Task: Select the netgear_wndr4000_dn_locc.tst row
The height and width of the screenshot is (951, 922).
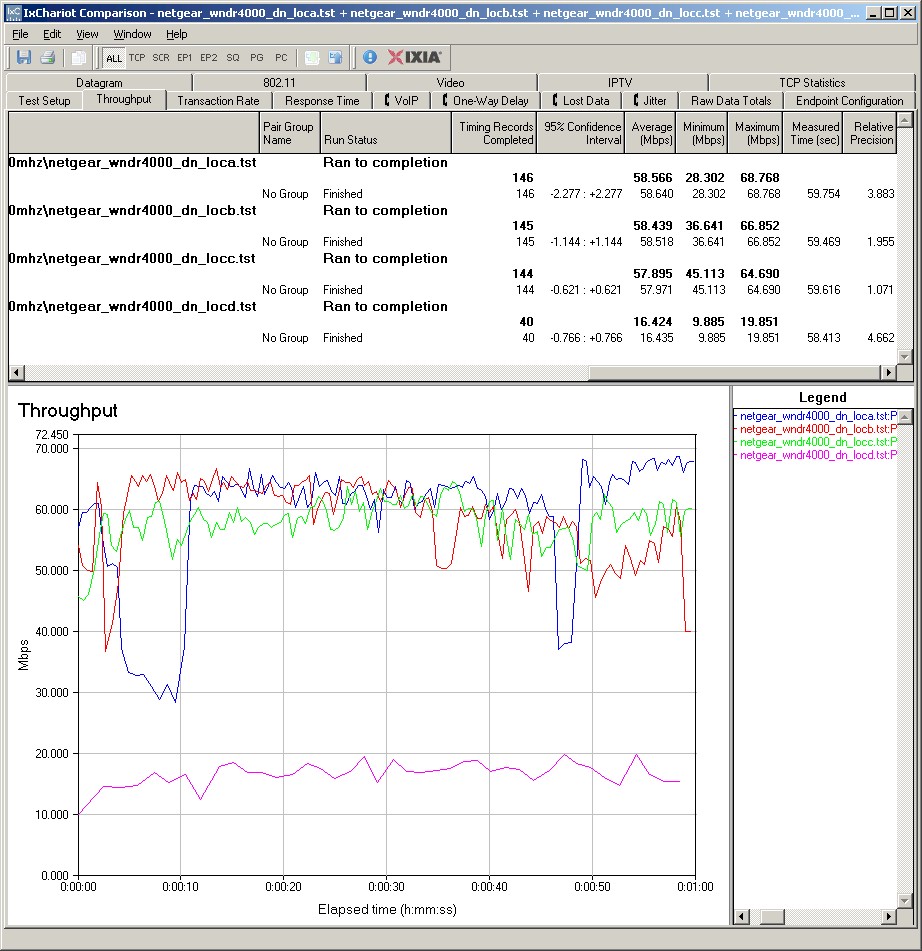Action: click(x=452, y=258)
